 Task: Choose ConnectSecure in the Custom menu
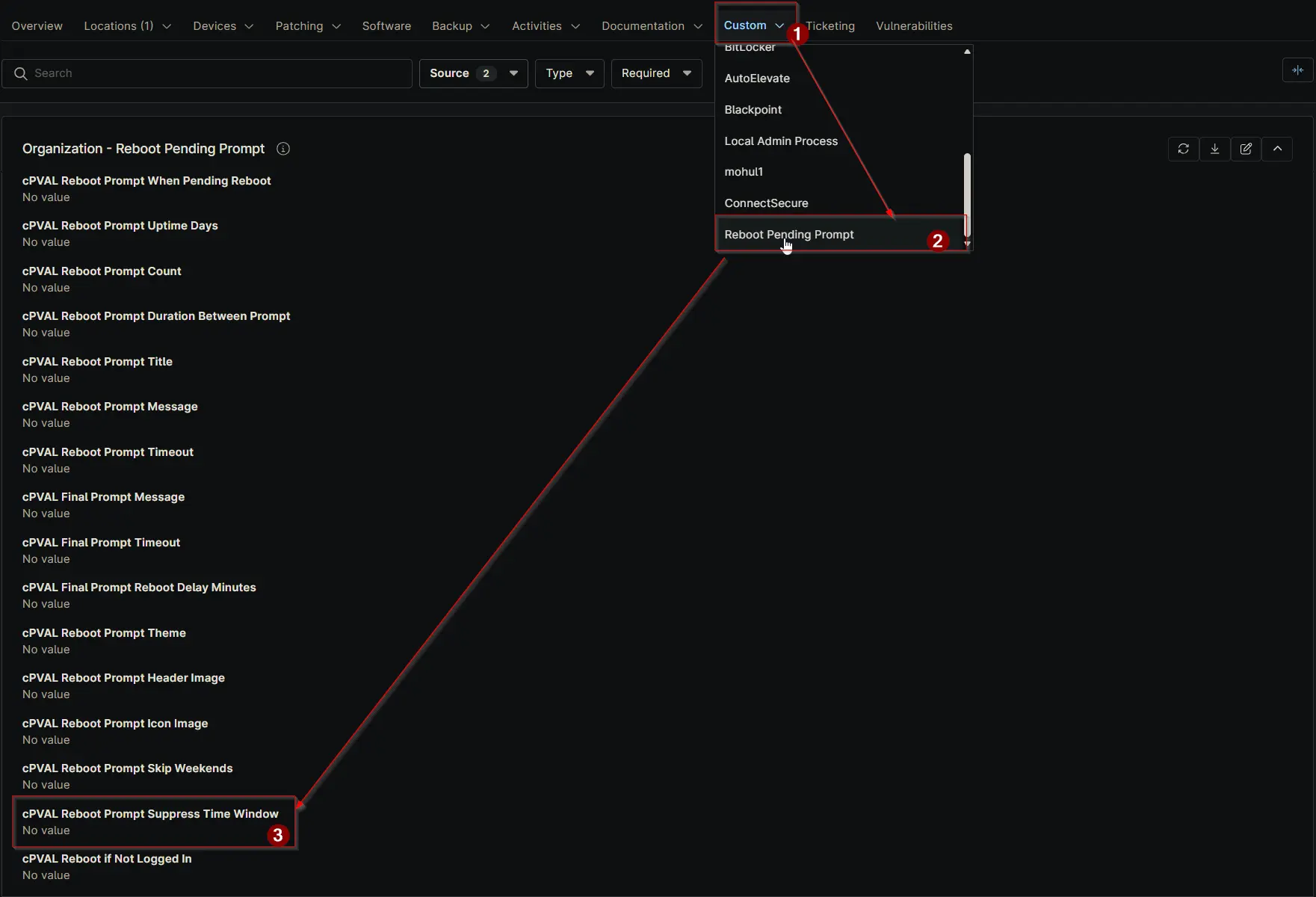(766, 203)
